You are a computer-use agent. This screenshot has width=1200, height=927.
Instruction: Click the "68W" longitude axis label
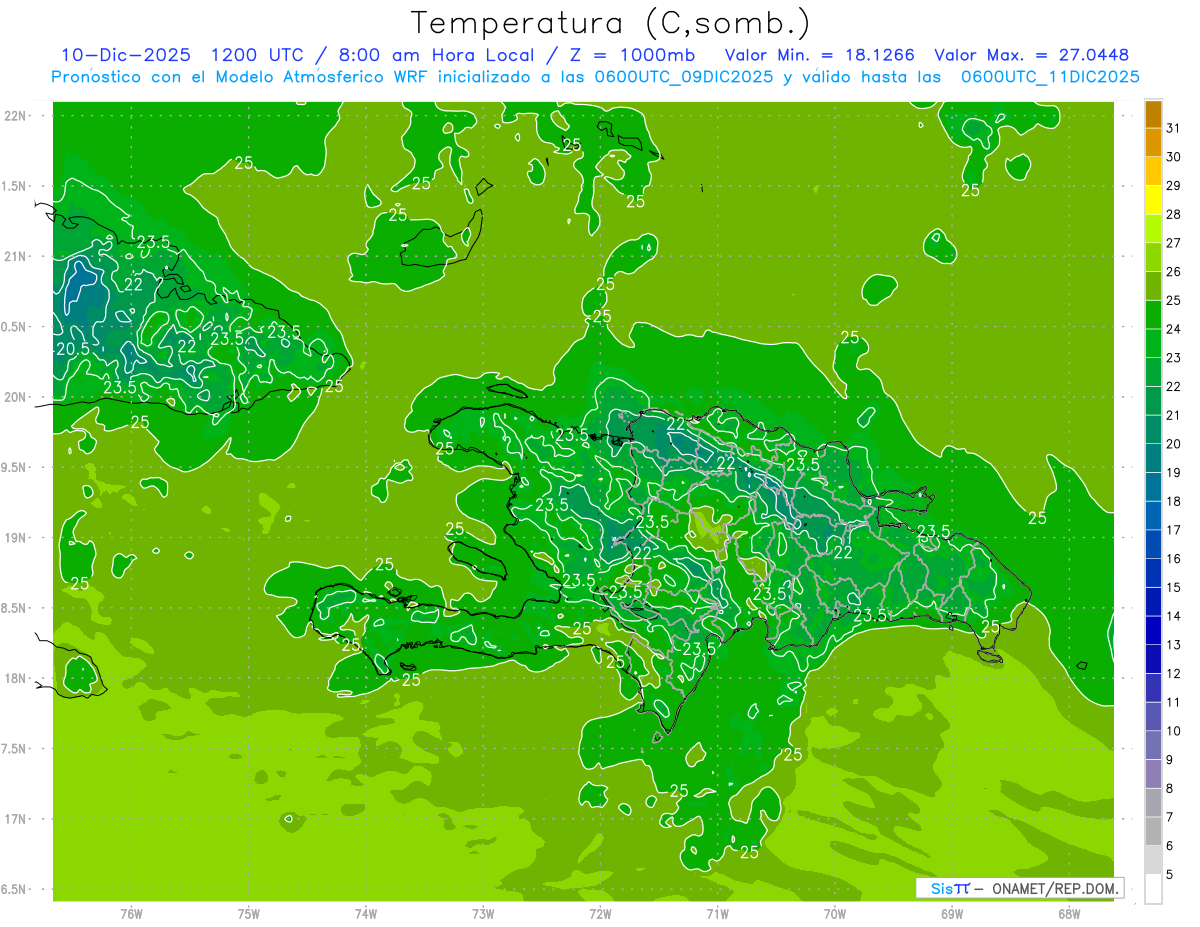tap(1069, 914)
